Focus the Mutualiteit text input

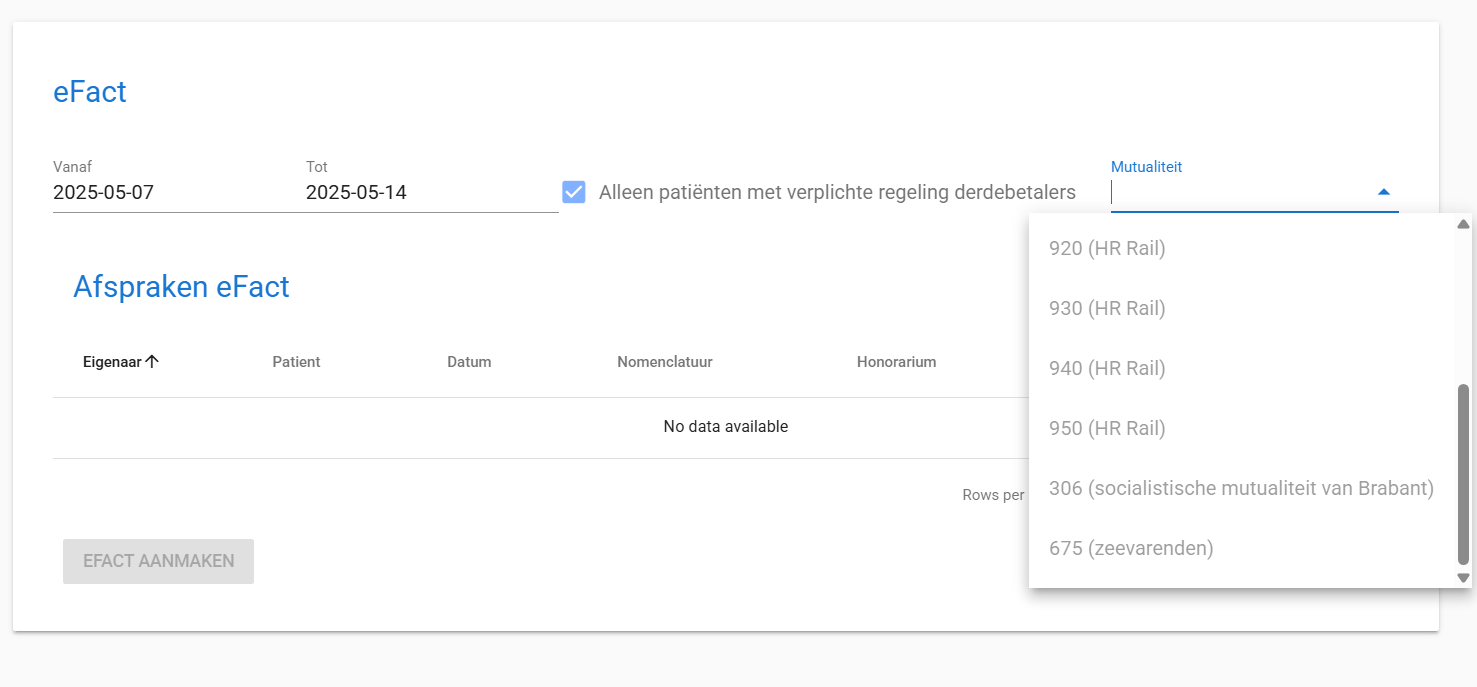[1235, 192]
